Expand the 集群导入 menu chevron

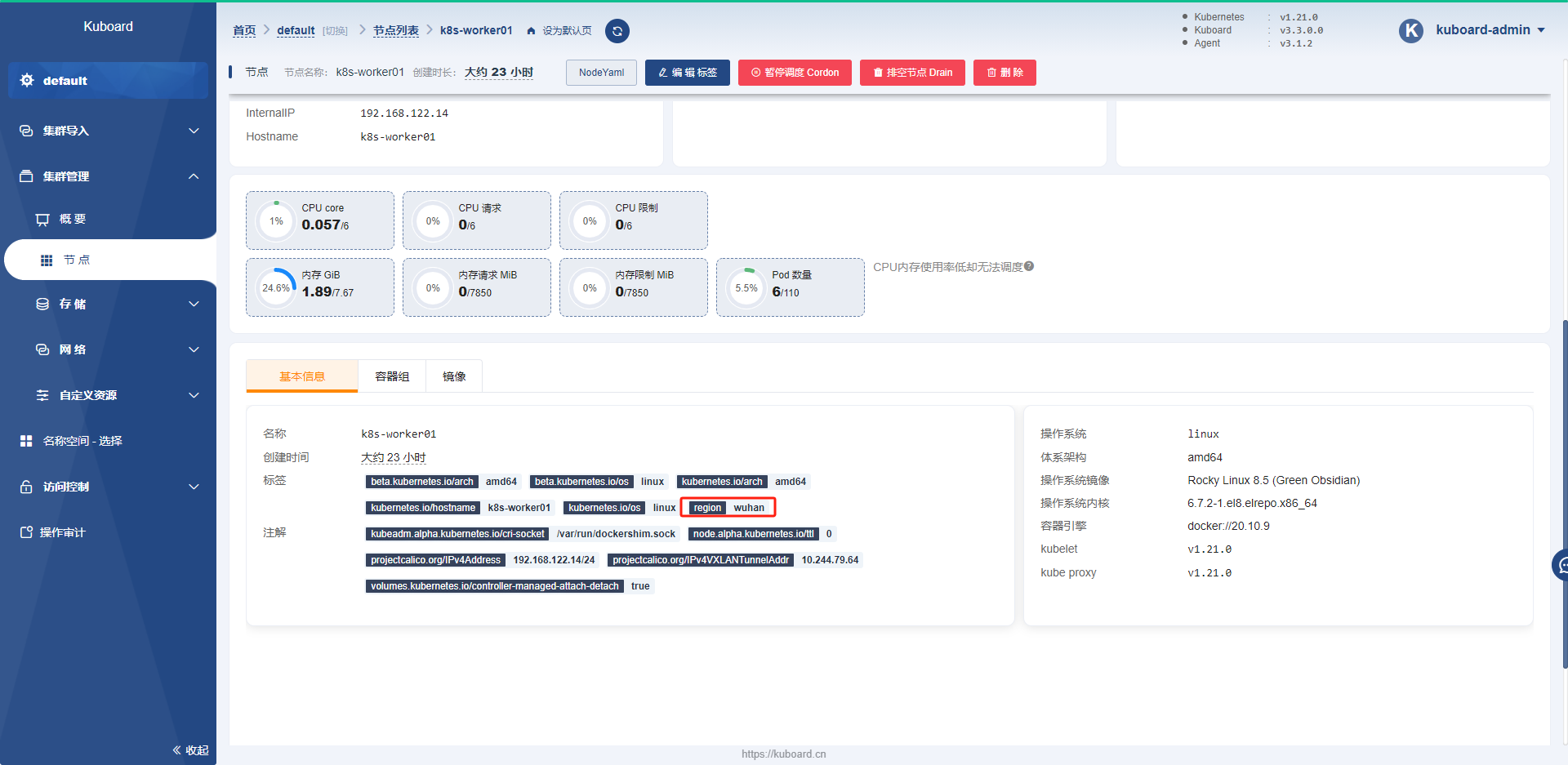194,131
